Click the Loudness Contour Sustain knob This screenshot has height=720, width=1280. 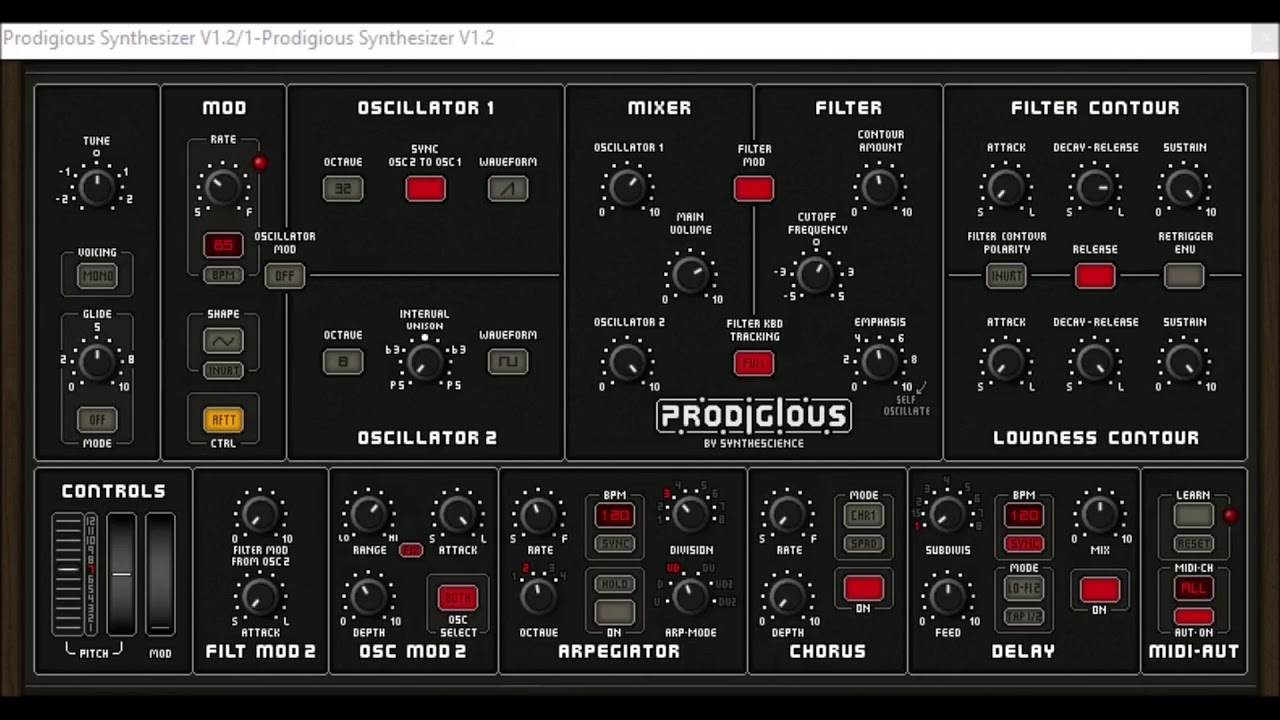[1184, 362]
